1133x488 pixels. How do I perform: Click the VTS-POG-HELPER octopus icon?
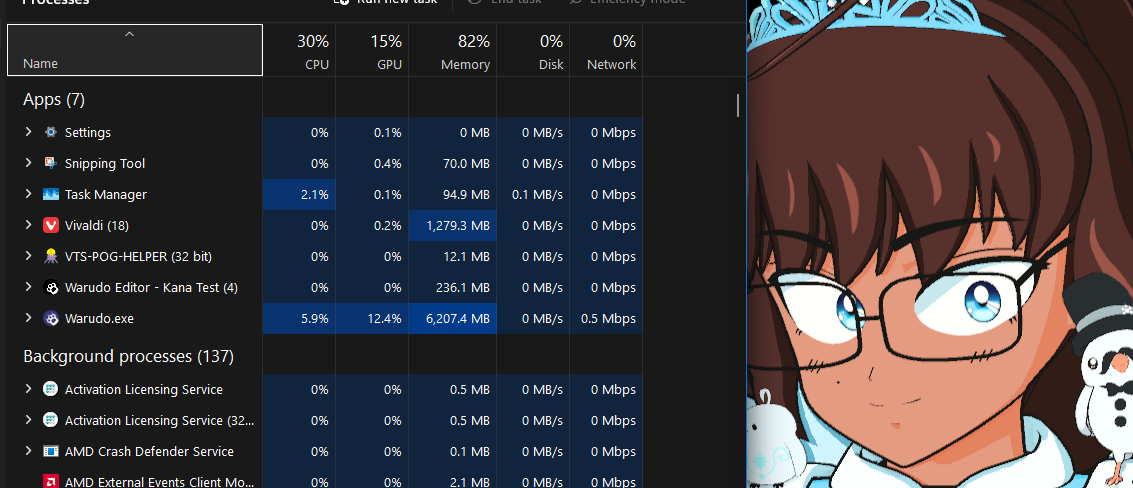51,257
